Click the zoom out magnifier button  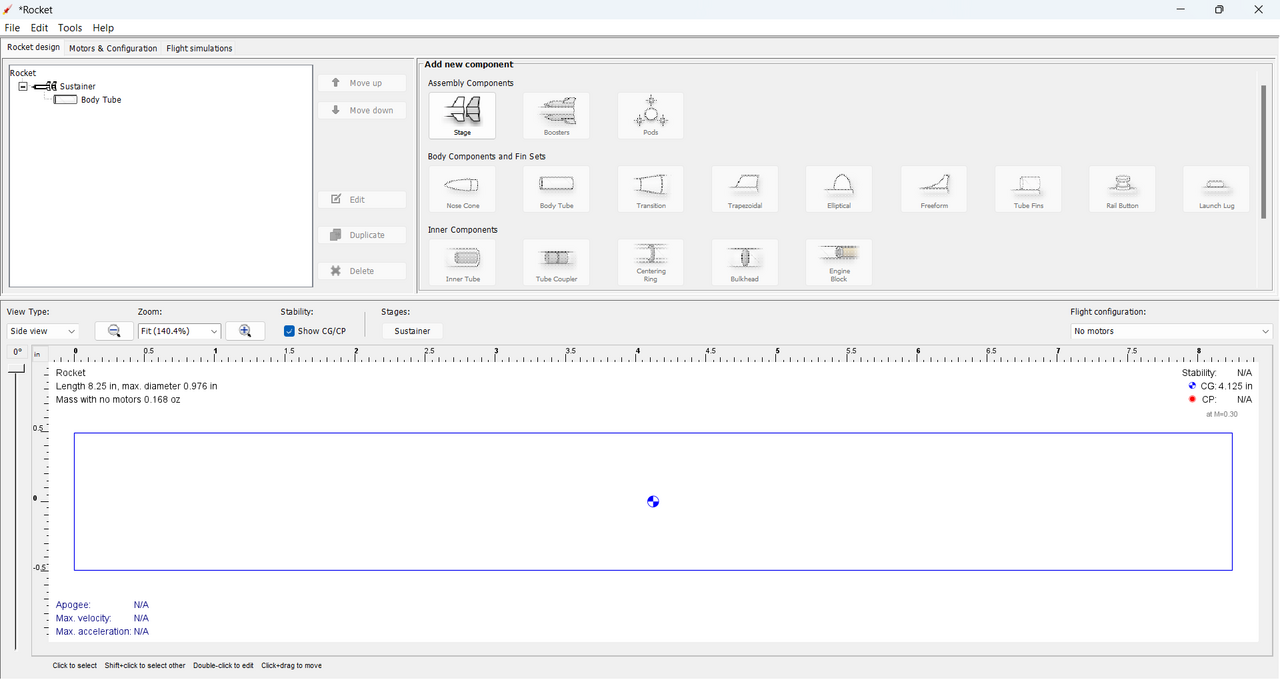114,331
